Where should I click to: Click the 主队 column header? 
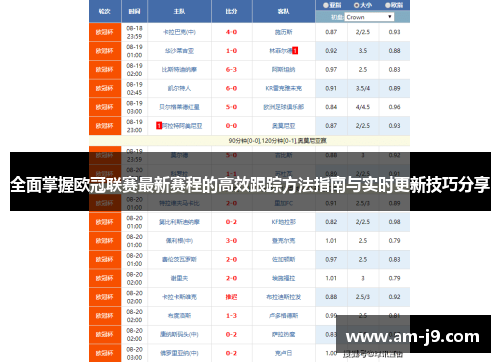pos(179,11)
